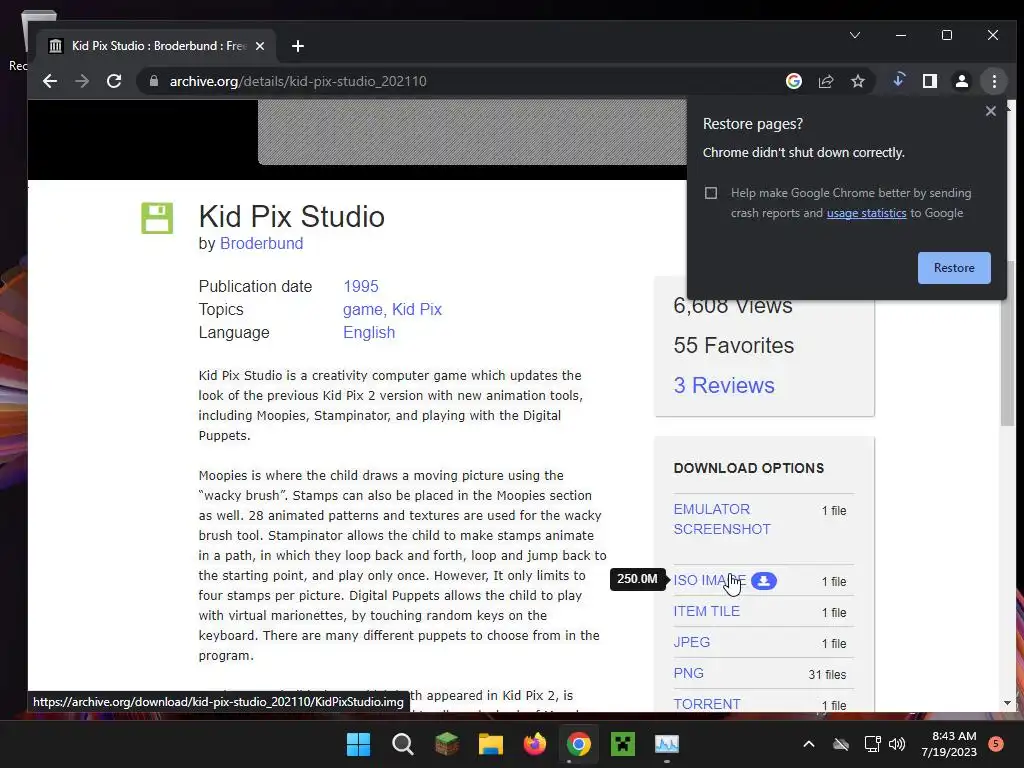The width and height of the screenshot is (1024, 768).
Task: Open the performance monitor taskbar app
Action: tap(667, 744)
